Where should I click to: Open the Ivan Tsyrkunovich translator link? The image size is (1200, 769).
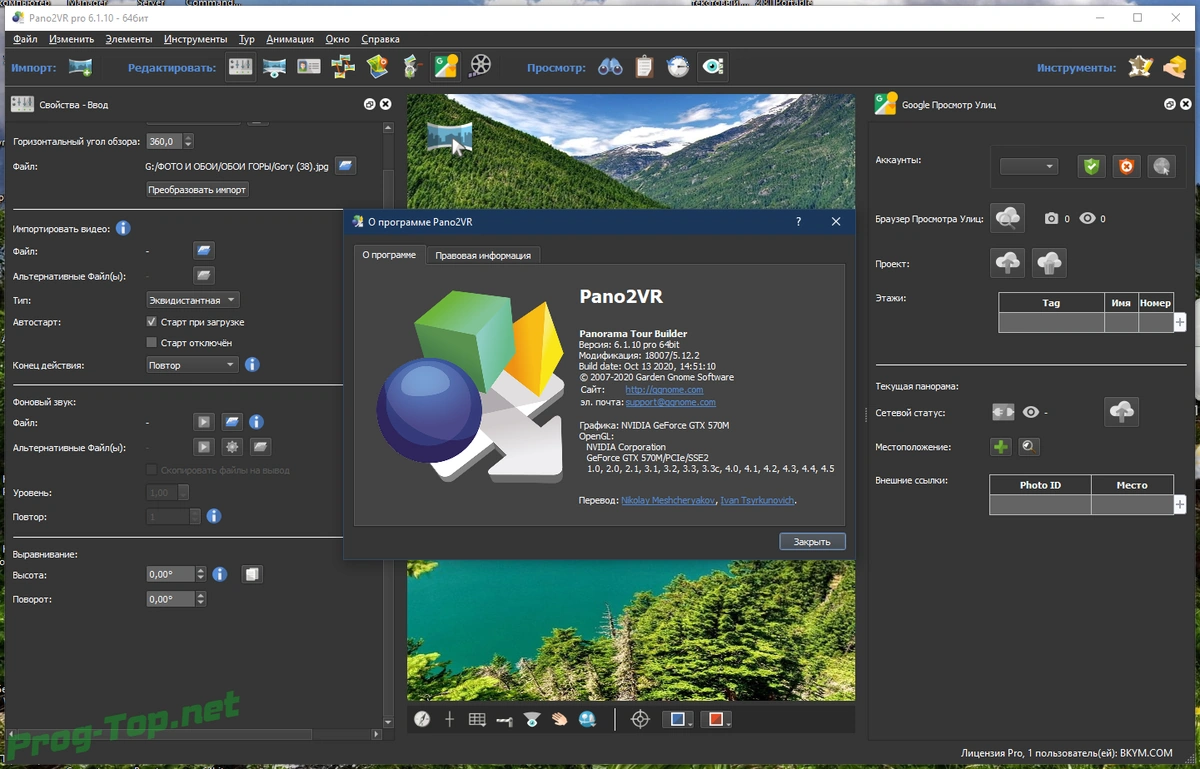759,500
